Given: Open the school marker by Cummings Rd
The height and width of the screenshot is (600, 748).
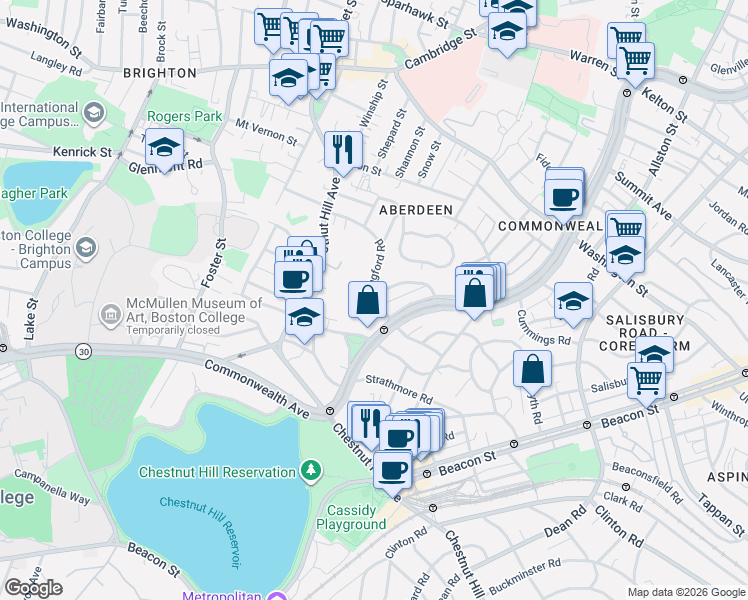Looking at the screenshot, I should [x=573, y=302].
